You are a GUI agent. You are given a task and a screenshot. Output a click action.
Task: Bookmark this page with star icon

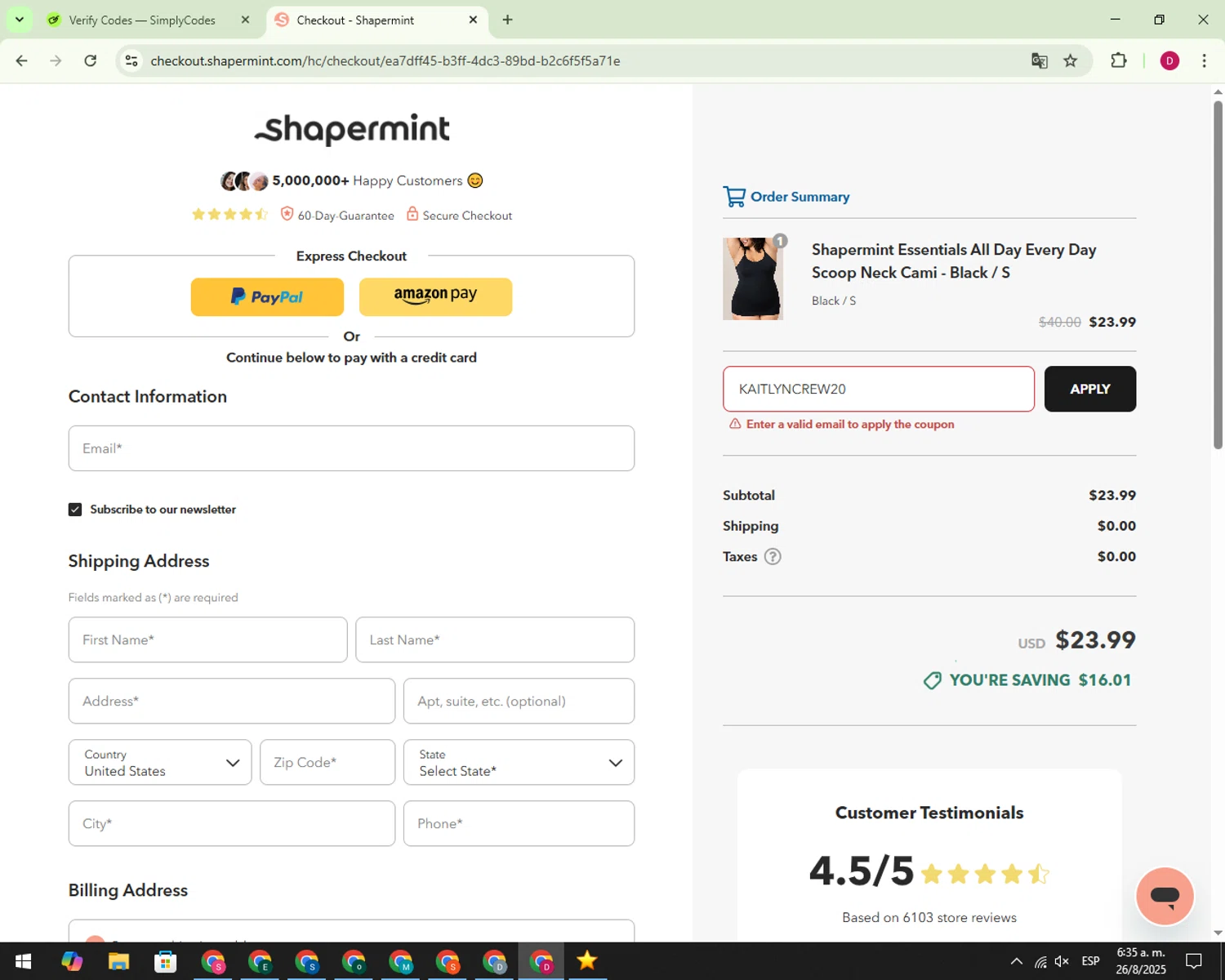(x=1071, y=60)
